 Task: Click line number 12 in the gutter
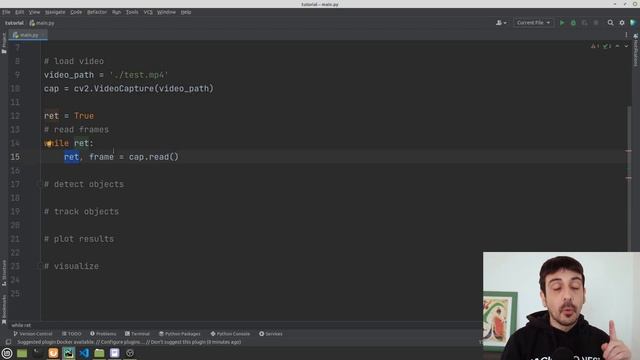(15, 116)
